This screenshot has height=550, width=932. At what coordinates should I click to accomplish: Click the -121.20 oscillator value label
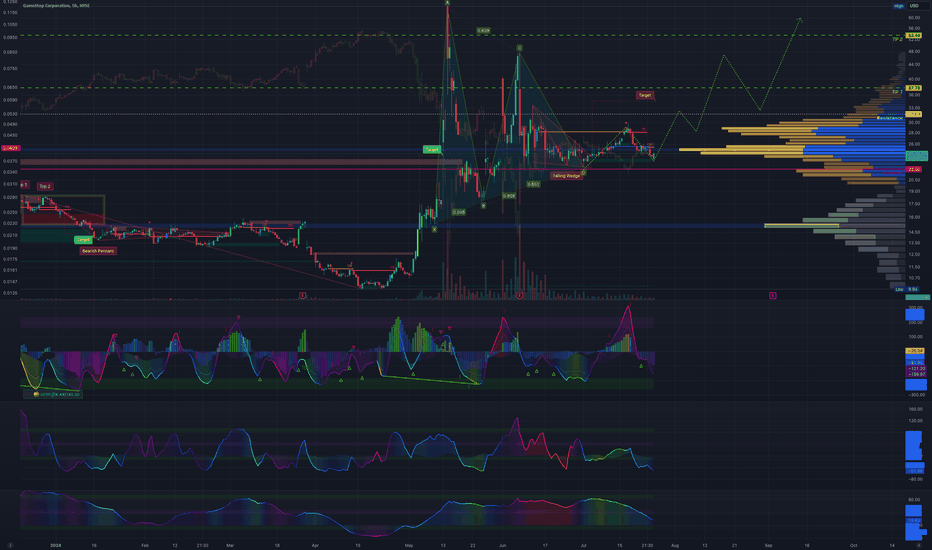pyautogui.click(x=915, y=369)
